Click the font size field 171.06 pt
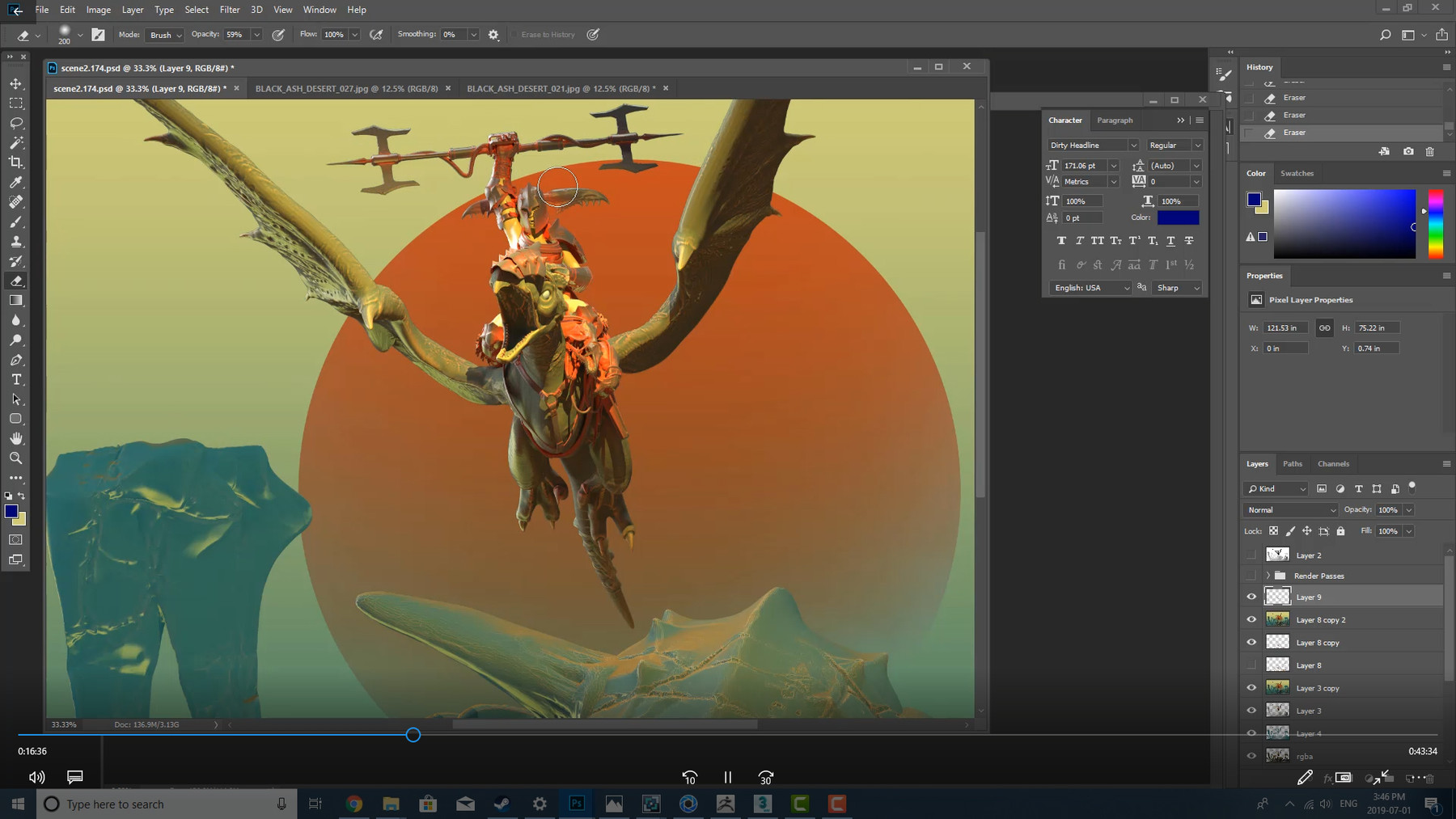 (x=1084, y=166)
